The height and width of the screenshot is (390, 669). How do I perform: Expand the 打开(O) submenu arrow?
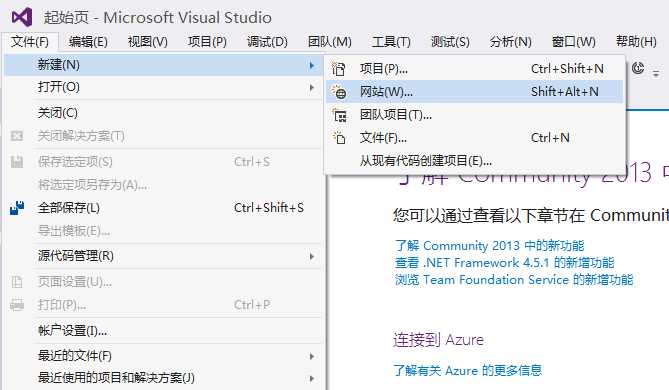[x=312, y=87]
